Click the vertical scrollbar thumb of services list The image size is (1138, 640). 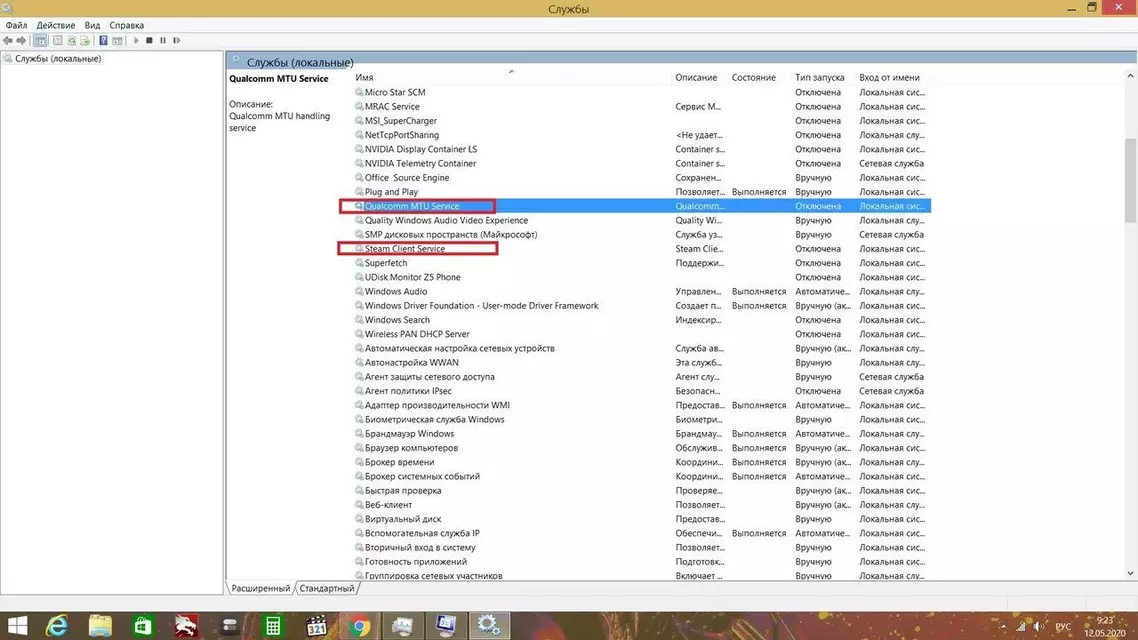[1130, 180]
